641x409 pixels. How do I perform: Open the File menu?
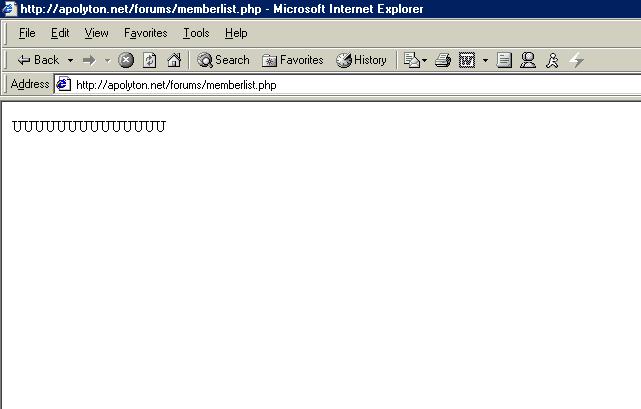(x=27, y=33)
